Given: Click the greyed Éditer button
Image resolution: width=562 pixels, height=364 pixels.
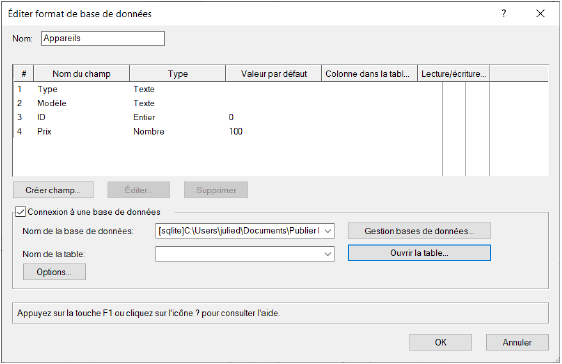Looking at the screenshot, I should click(x=138, y=190).
